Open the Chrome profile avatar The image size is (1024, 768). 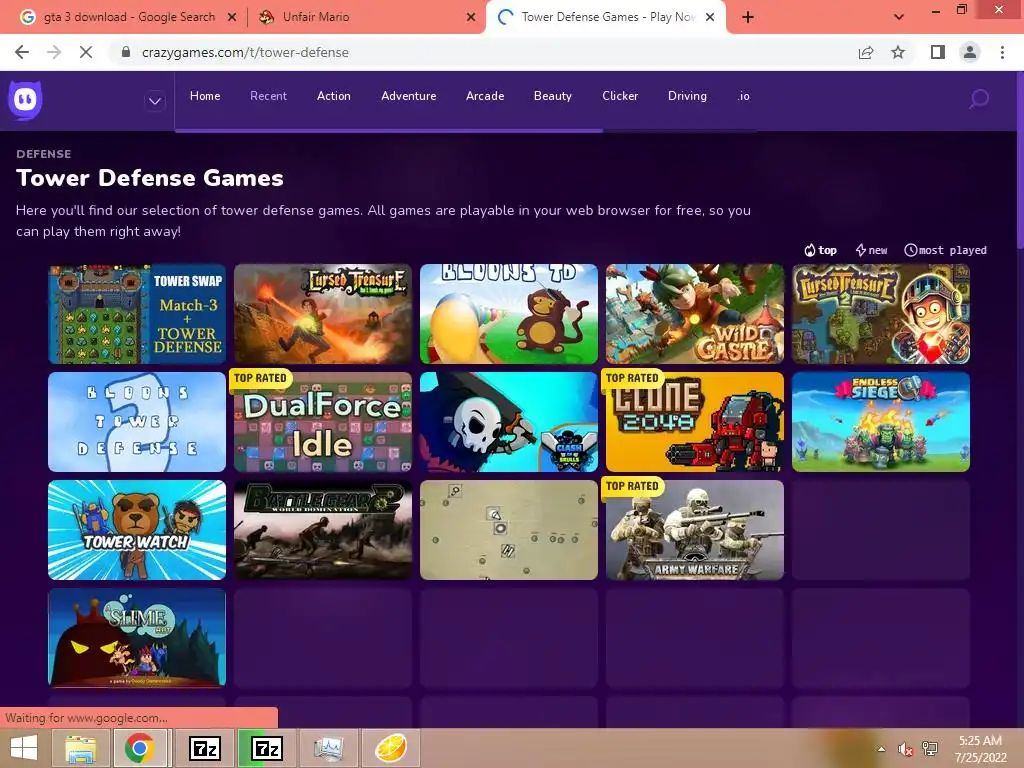tap(970, 52)
